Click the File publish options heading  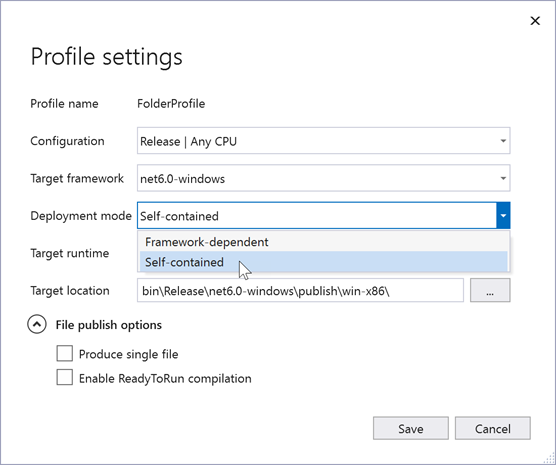(109, 325)
